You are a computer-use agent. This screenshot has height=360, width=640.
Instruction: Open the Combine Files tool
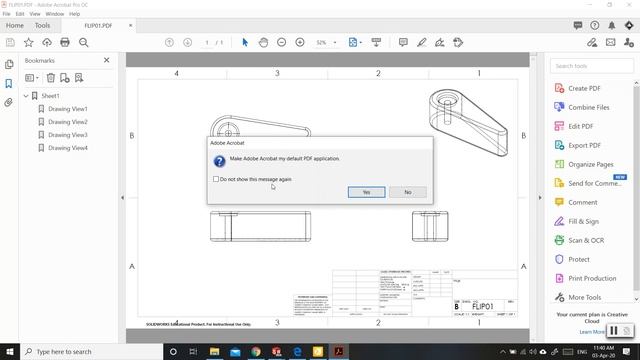click(589, 107)
